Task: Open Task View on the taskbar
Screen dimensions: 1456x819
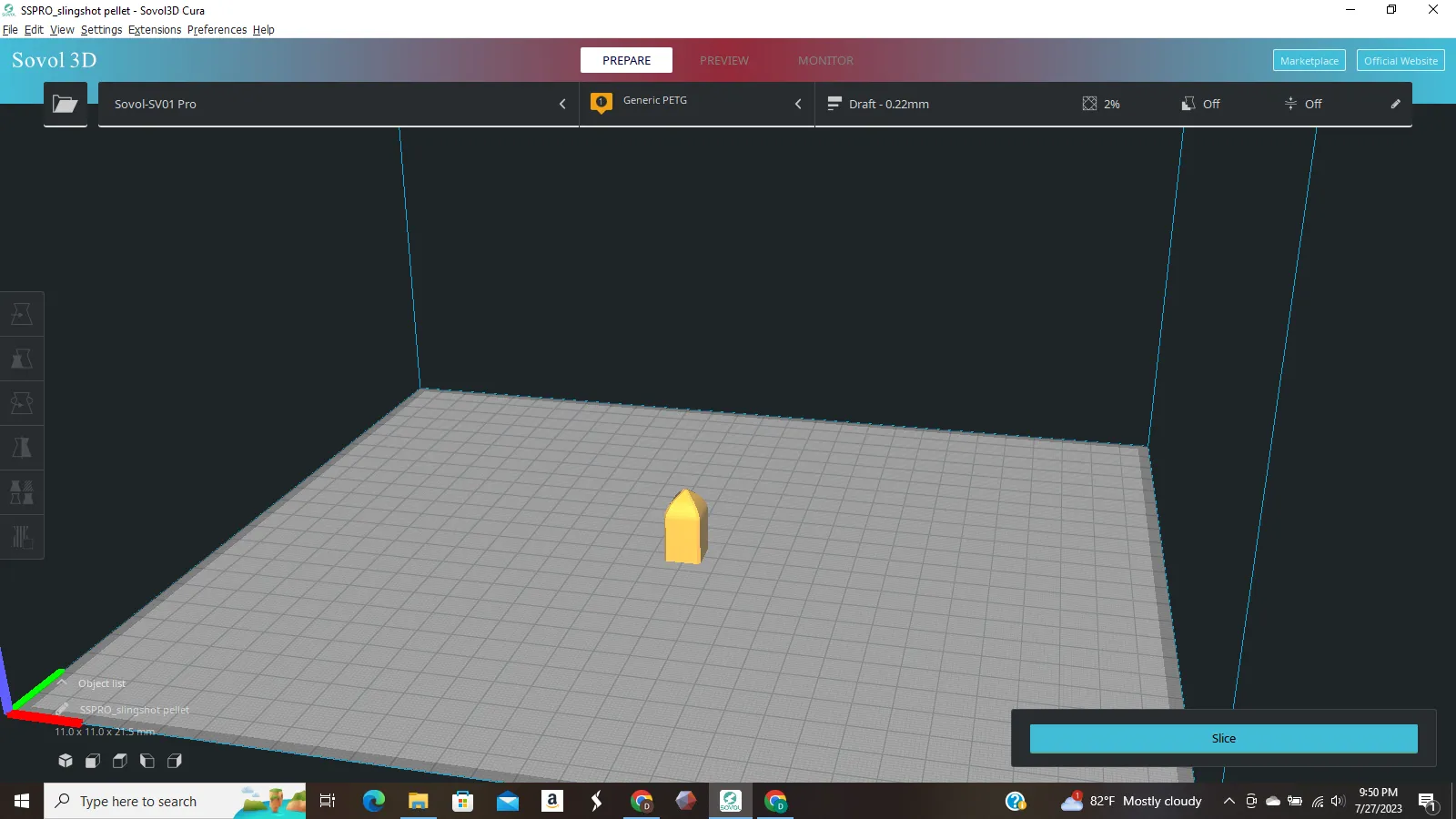Action: (328, 801)
